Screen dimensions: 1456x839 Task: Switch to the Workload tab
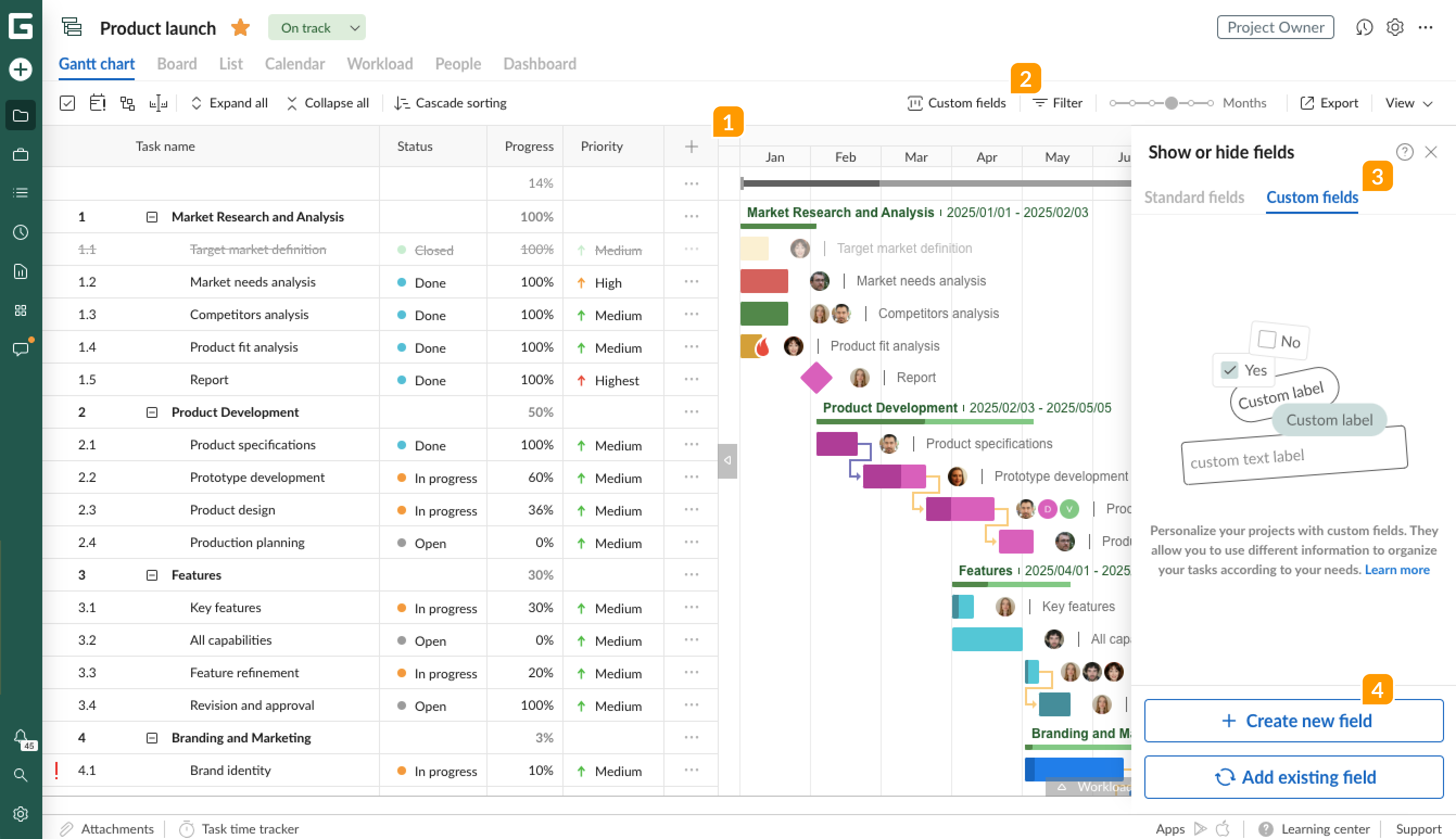click(380, 63)
